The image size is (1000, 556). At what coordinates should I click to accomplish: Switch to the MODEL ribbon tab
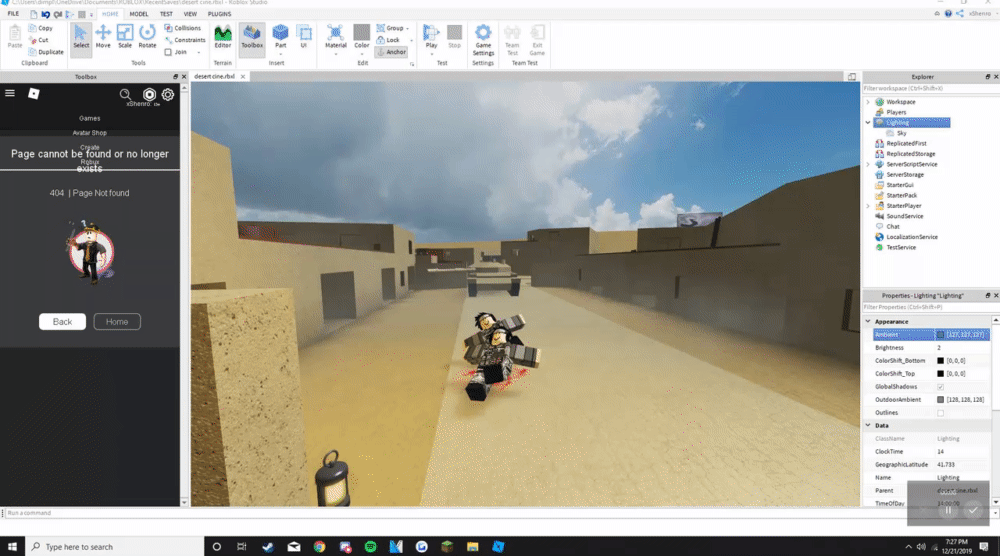tap(138, 14)
